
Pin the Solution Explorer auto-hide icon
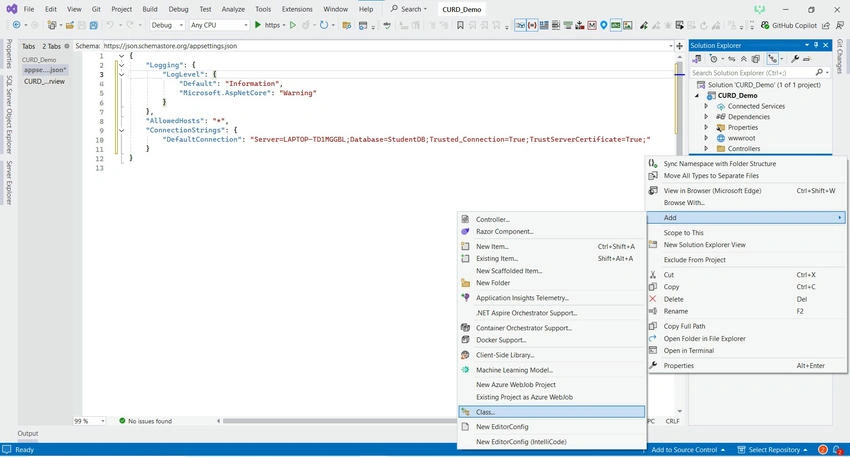816,46
